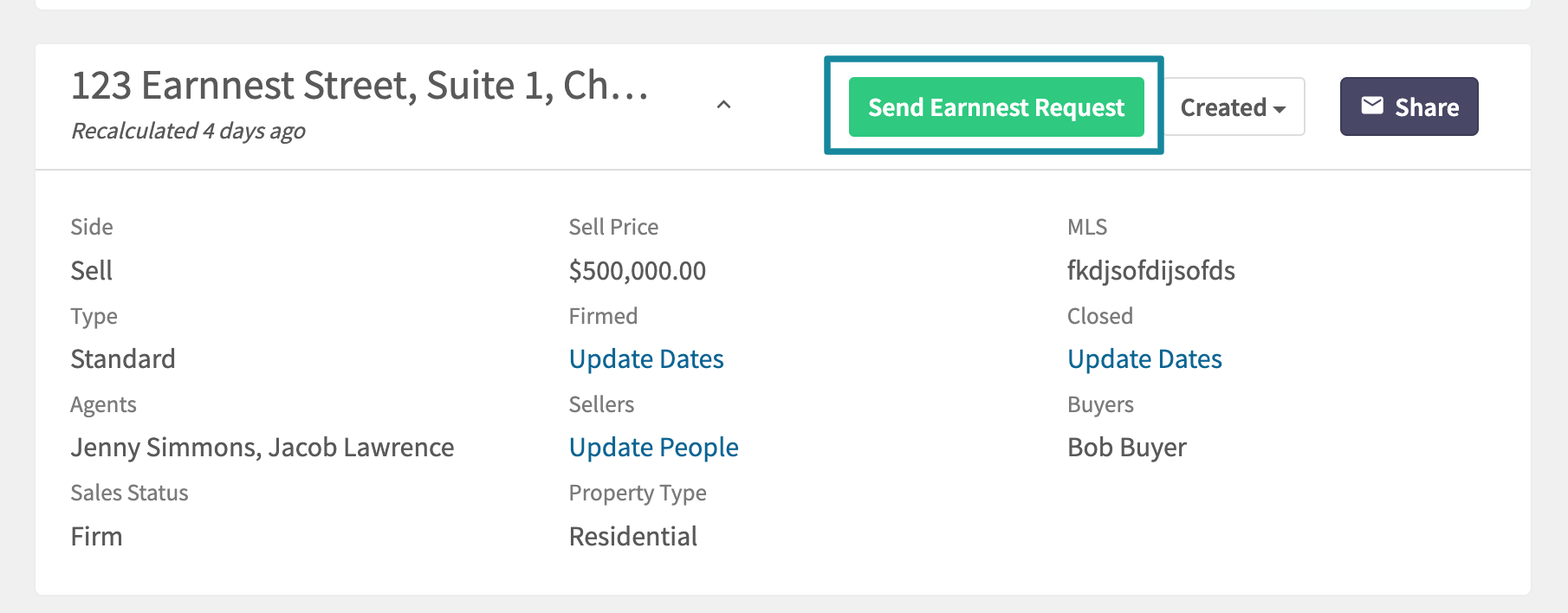This screenshot has width=1568, height=613.
Task: Click the Standard type value
Action: (123, 359)
